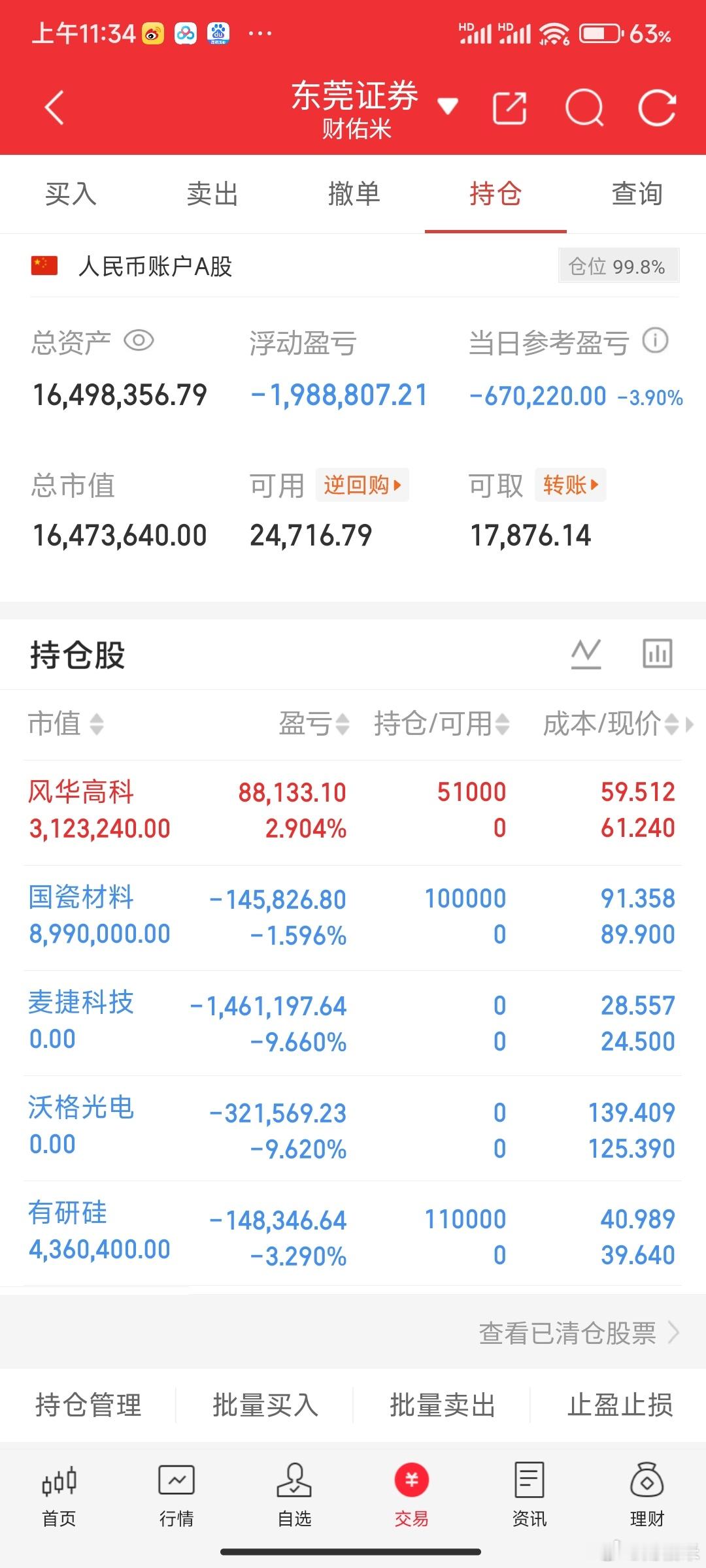The image size is (706, 1568).
Task: Sort by 持仓/可用 column
Action: coord(442,724)
